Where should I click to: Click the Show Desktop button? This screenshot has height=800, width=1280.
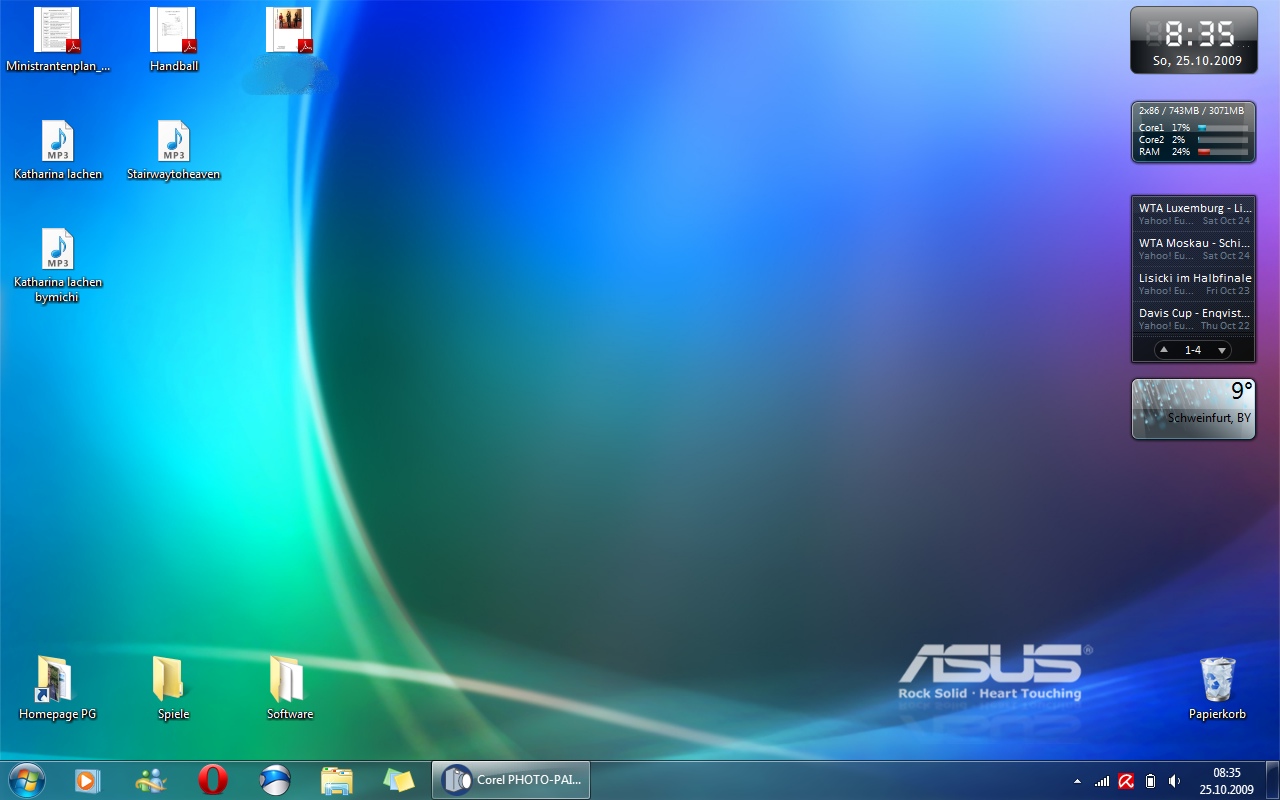click(x=1272, y=780)
